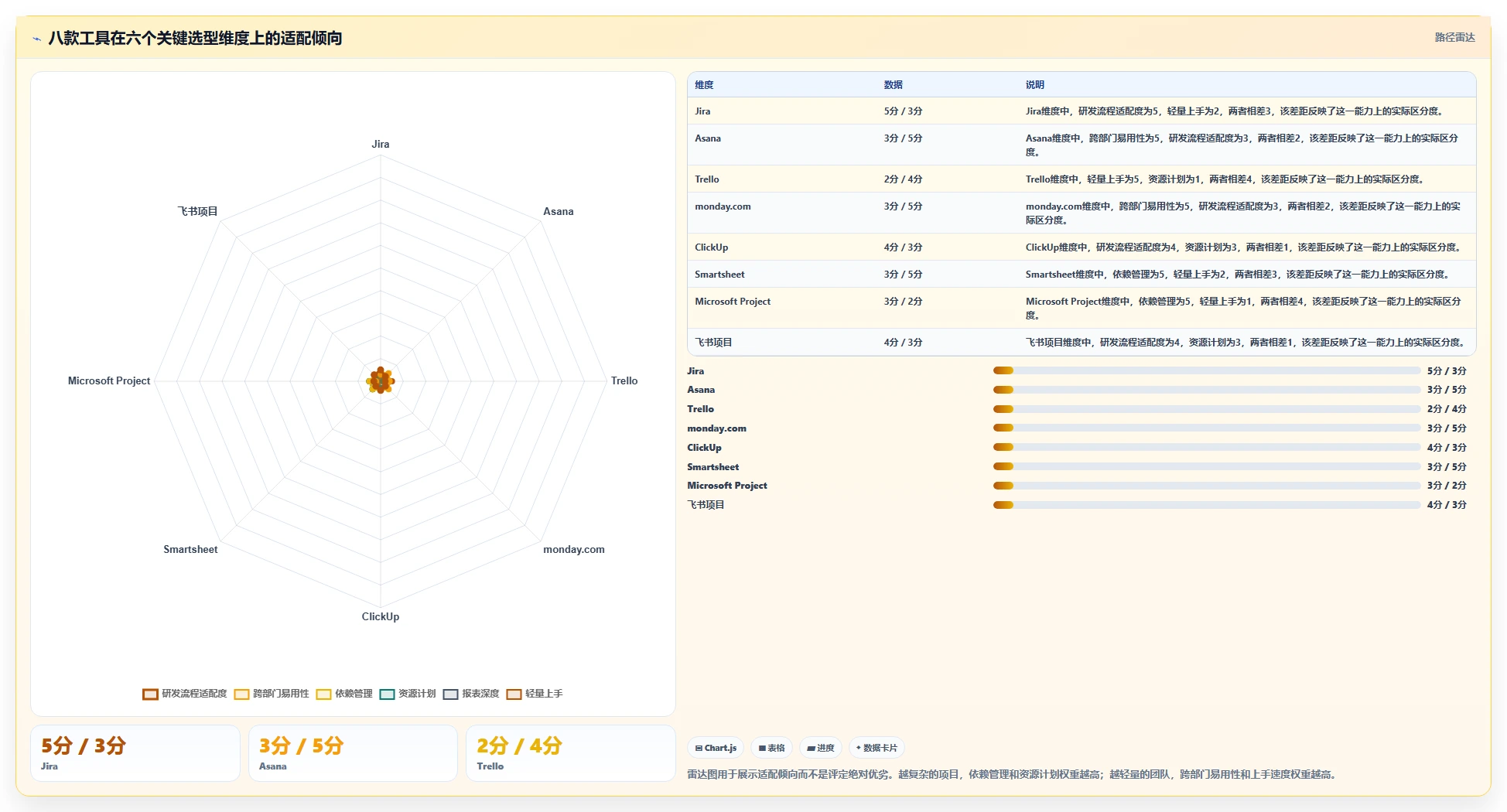Click the Jira axis label on radar

[380, 144]
